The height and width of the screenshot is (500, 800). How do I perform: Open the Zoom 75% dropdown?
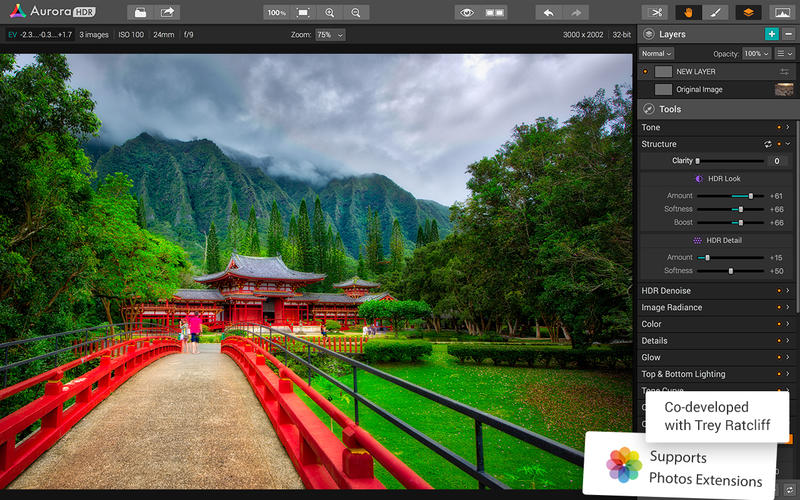330,35
